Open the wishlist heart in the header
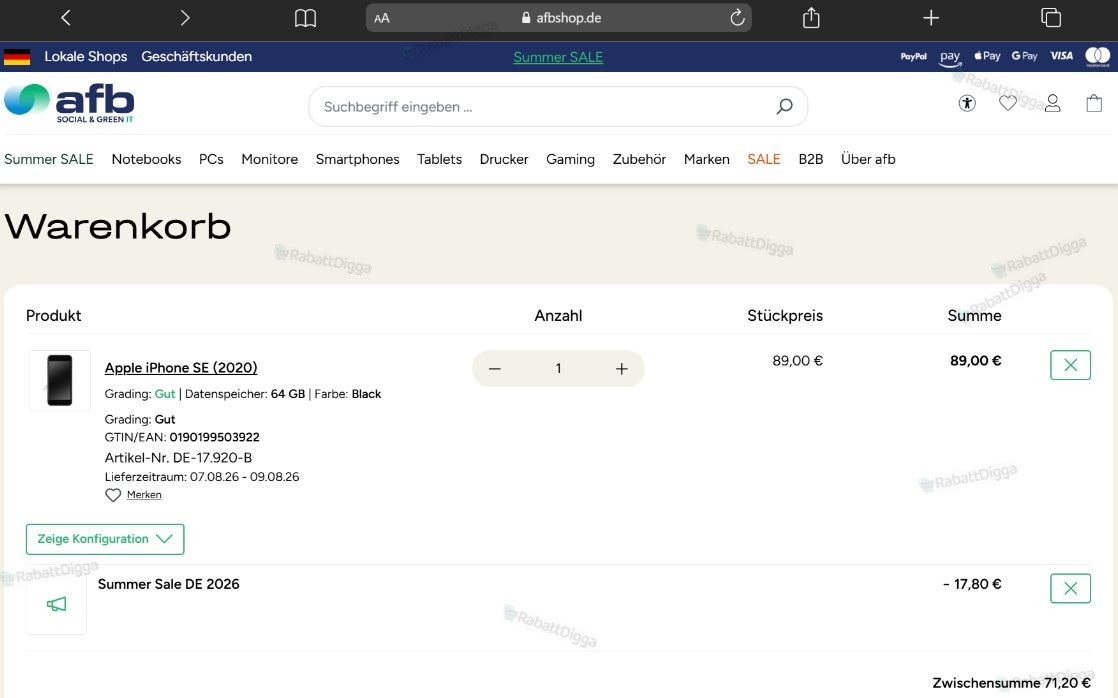 (1007, 103)
